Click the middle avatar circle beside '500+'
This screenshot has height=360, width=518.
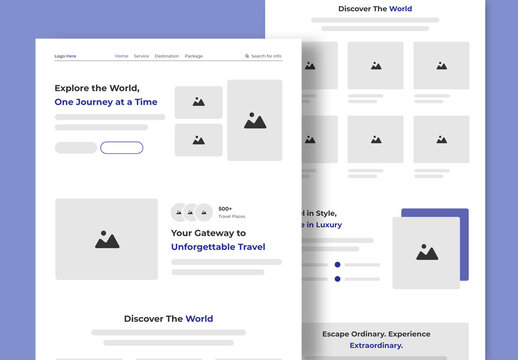tap(190, 212)
